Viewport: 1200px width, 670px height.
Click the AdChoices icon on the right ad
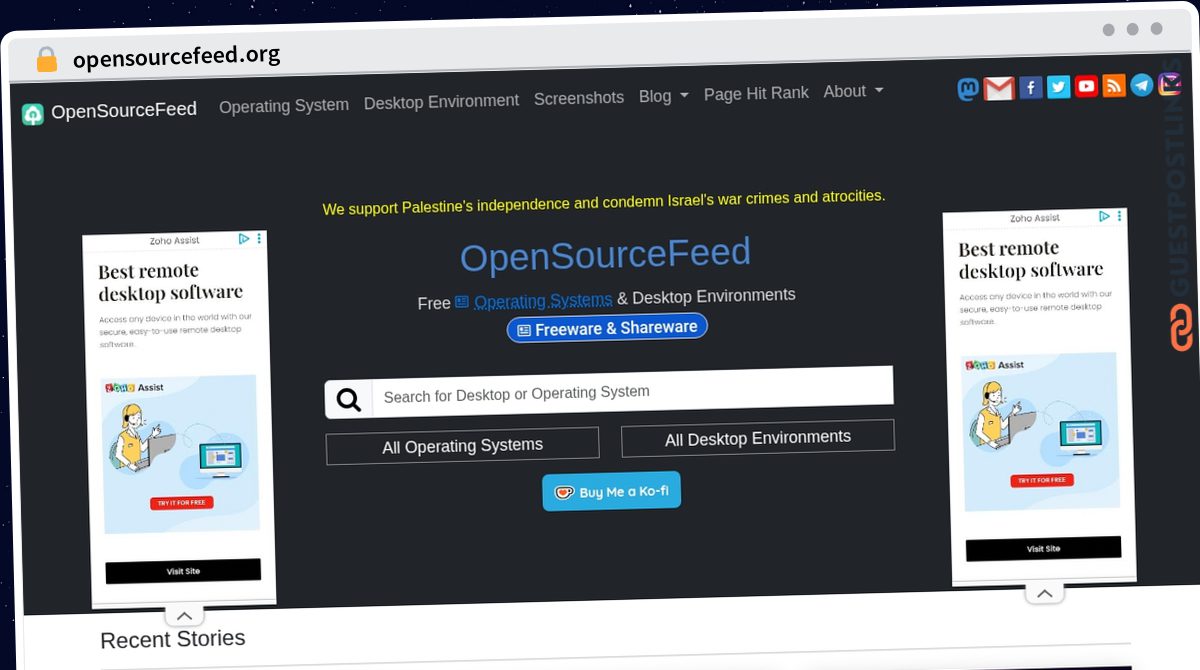pos(1104,216)
